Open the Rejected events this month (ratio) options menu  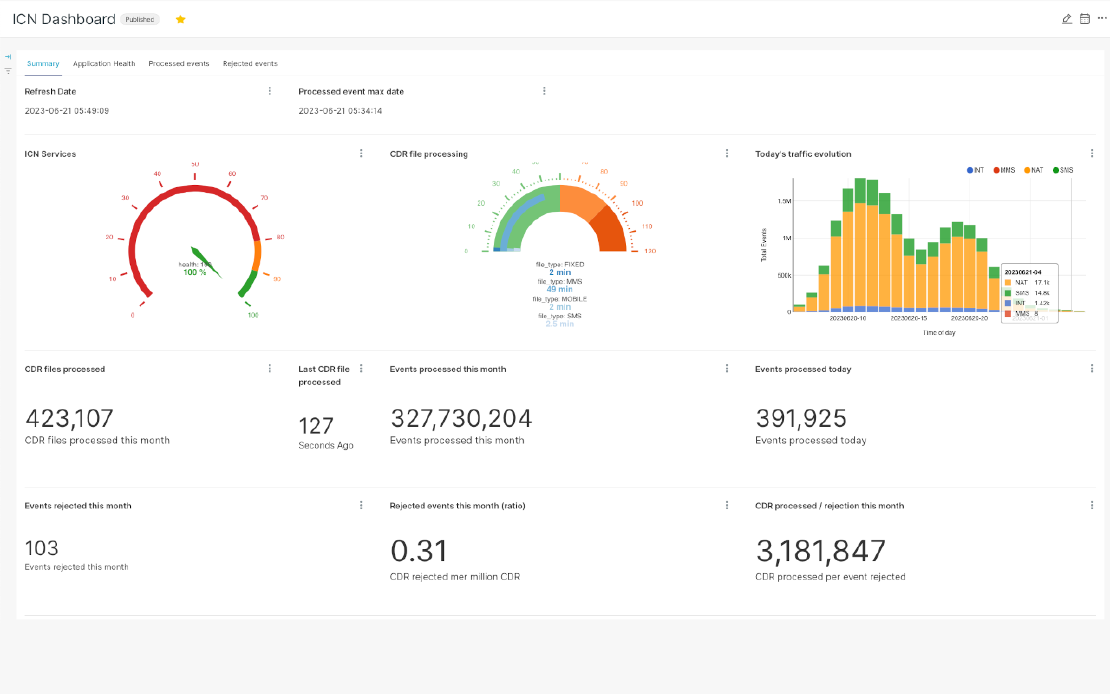(x=726, y=505)
